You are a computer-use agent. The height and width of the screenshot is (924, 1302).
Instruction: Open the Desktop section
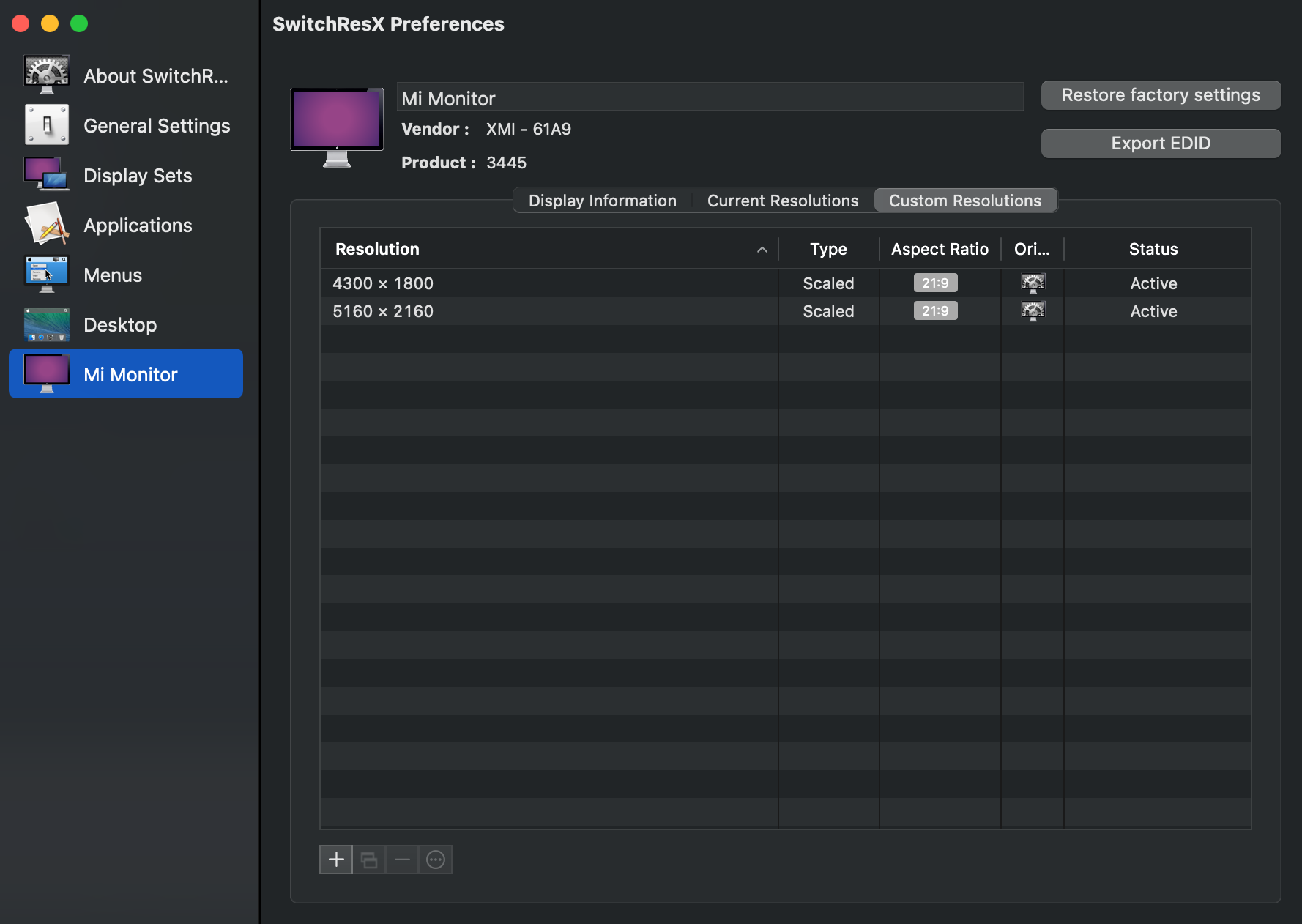tap(119, 324)
